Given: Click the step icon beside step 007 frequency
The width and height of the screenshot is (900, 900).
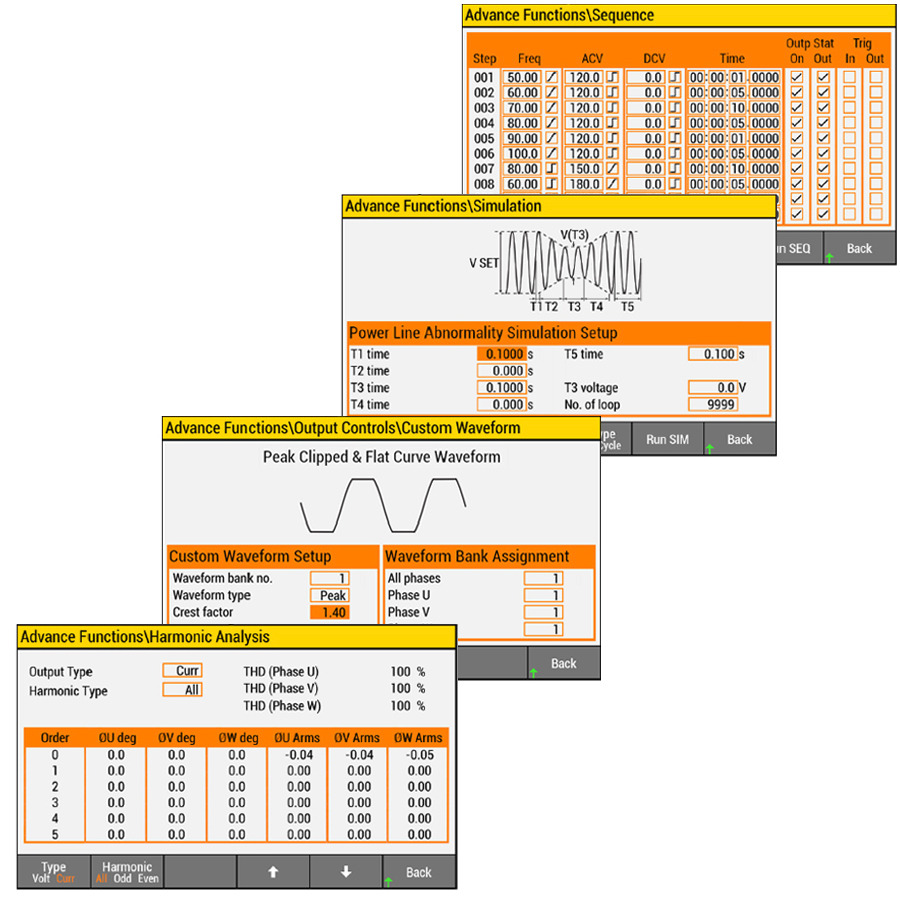Looking at the screenshot, I should (550, 169).
